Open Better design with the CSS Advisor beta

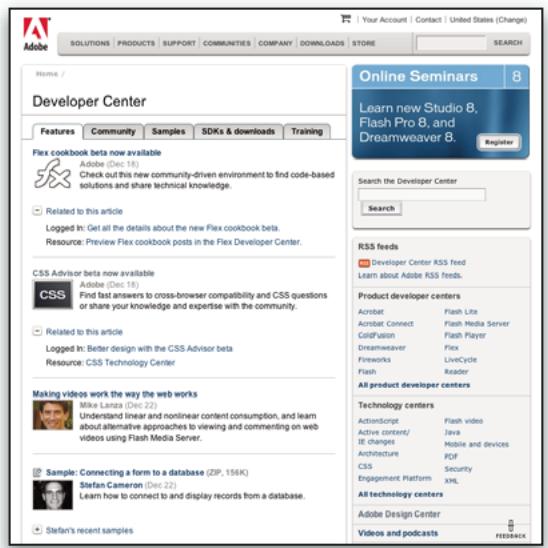(x=160, y=348)
